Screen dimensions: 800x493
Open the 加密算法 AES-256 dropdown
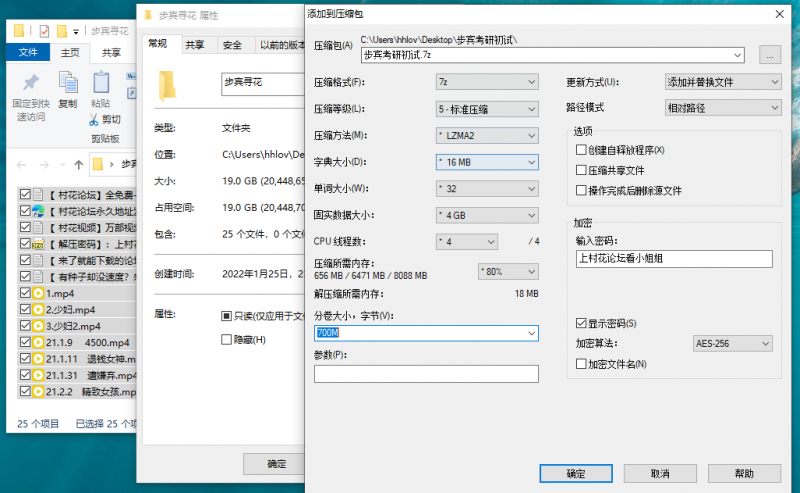732,344
